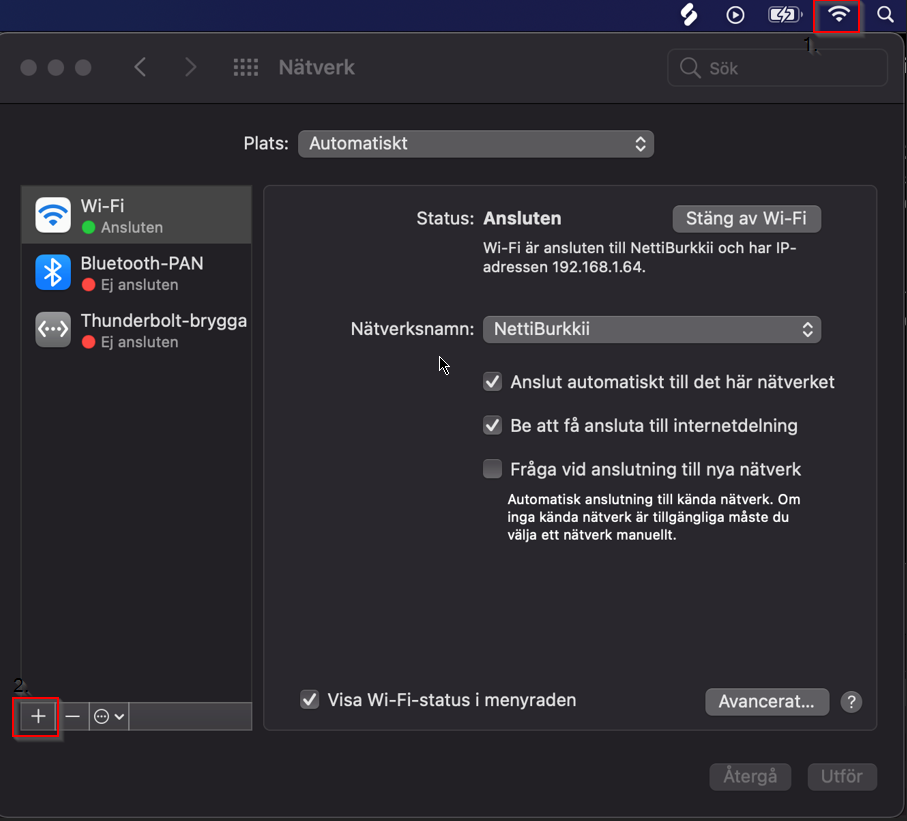The image size is (907, 821).
Task: Show all preferences grid icon
Action: pos(245,68)
